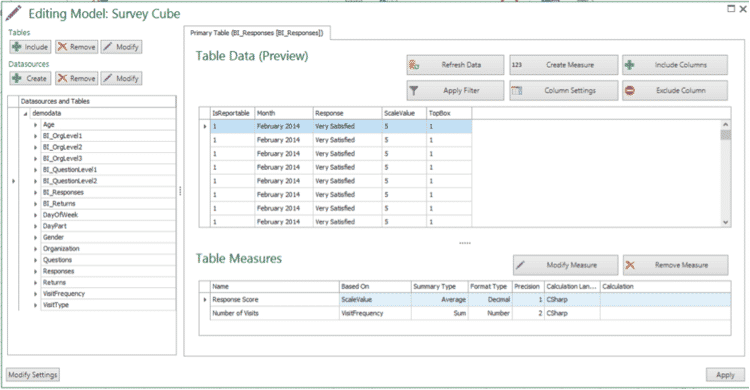750x390 pixels.
Task: Click the green plus icon on Create datasource button
Action: coord(17,78)
